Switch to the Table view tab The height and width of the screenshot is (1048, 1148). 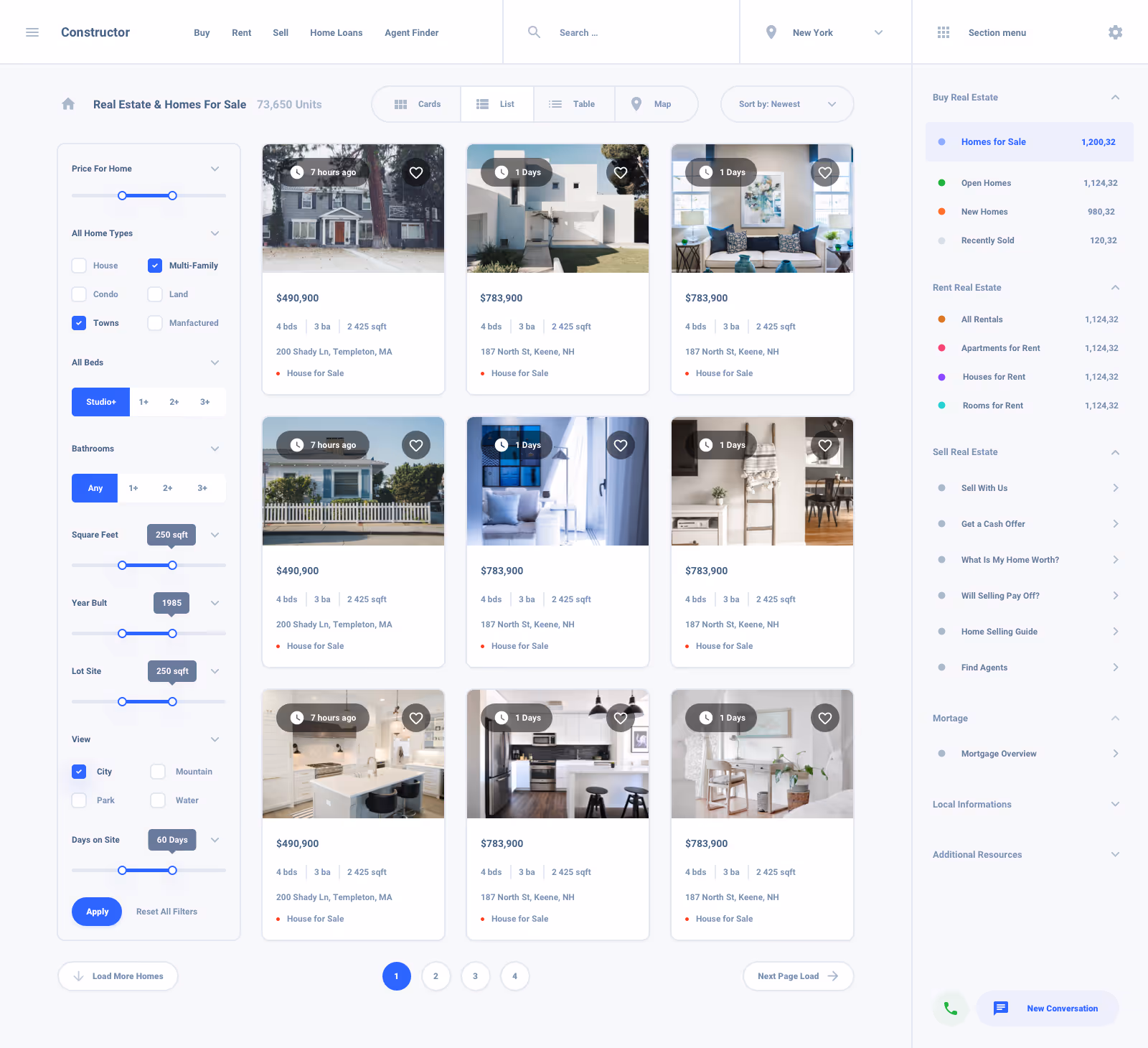coord(574,104)
